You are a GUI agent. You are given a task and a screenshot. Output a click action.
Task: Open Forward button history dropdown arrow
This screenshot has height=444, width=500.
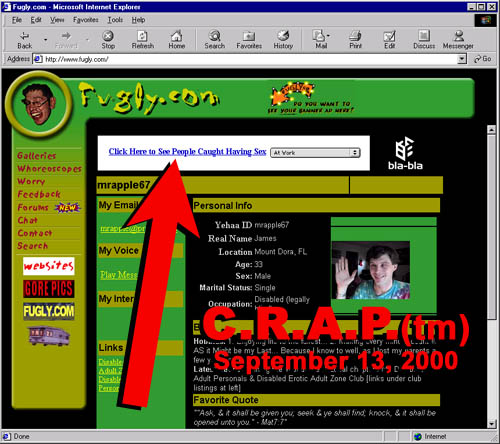pyautogui.click(x=88, y=40)
